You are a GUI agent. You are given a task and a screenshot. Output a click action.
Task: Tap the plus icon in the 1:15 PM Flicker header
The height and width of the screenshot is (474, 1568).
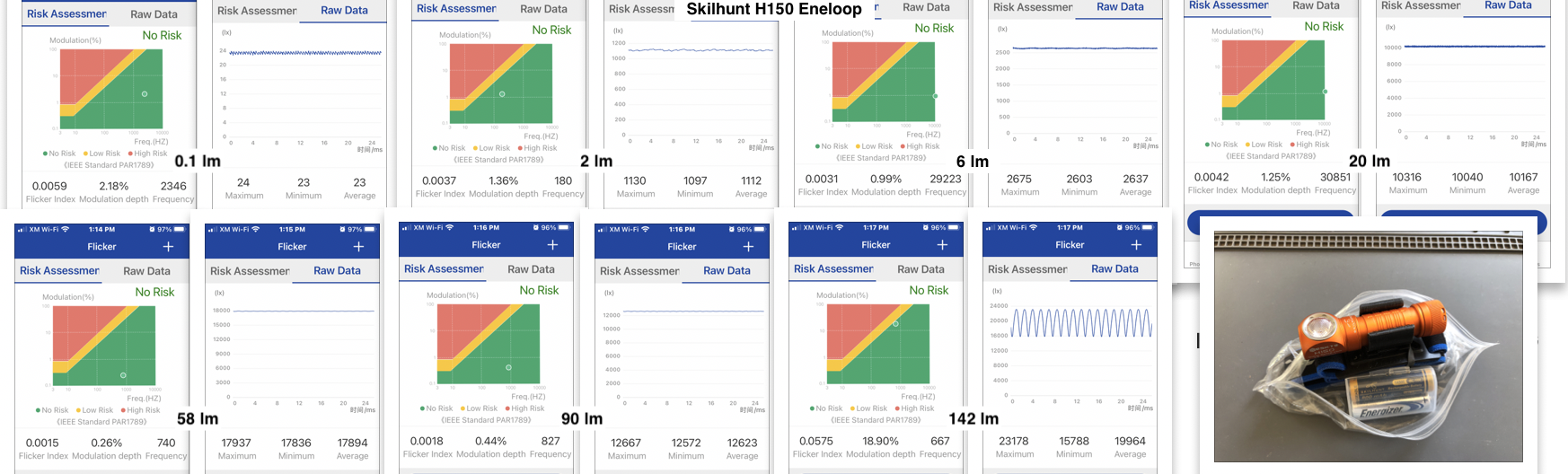358,246
